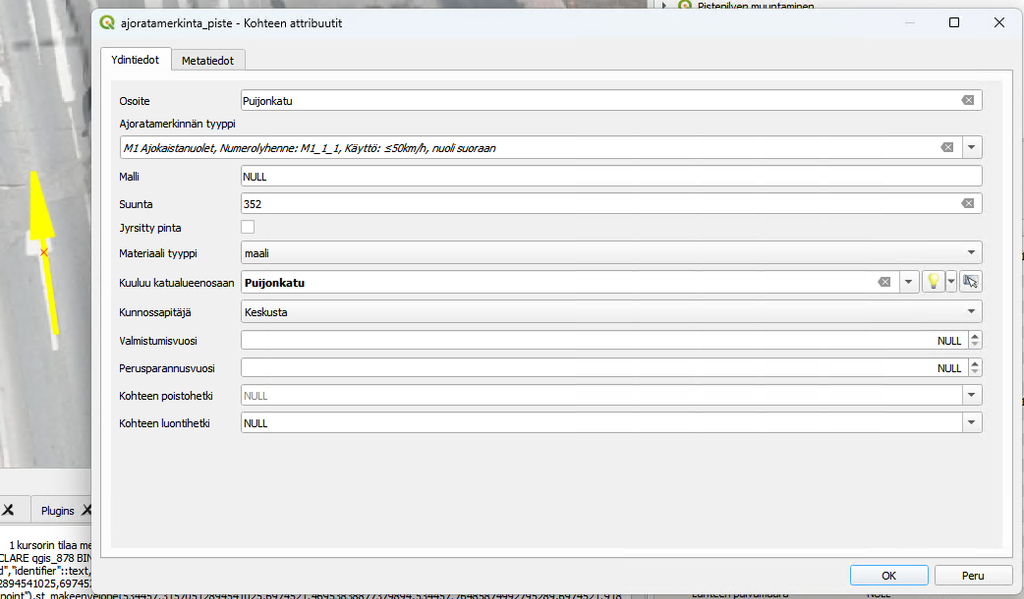Toggle the Jyrsitty pinta checkbox
This screenshot has height=599, width=1024.
coord(248,227)
